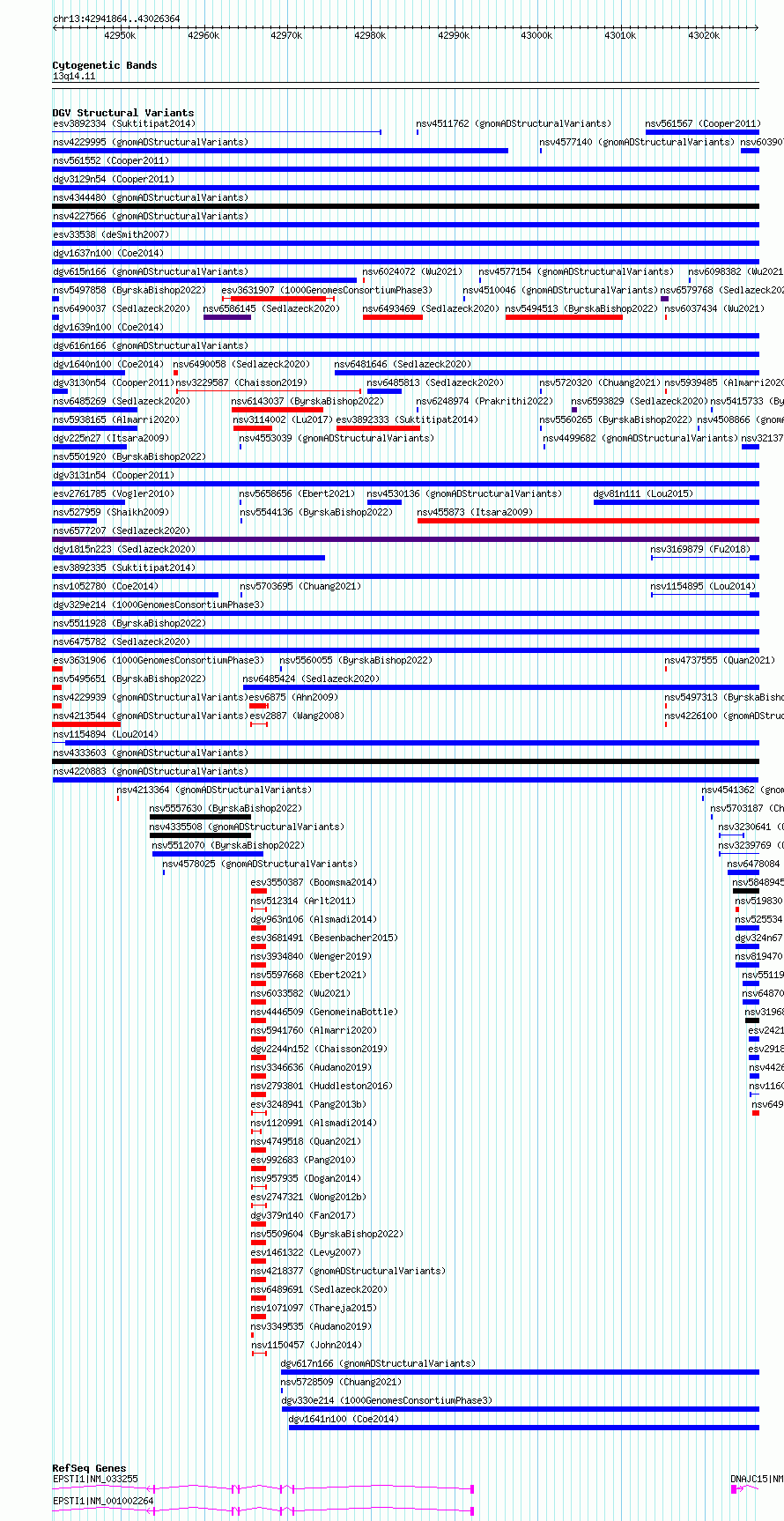This screenshot has height=1521, width=784.
Task: Select variant esv3892333 (Suktitipat2014)
Action: (408, 420)
